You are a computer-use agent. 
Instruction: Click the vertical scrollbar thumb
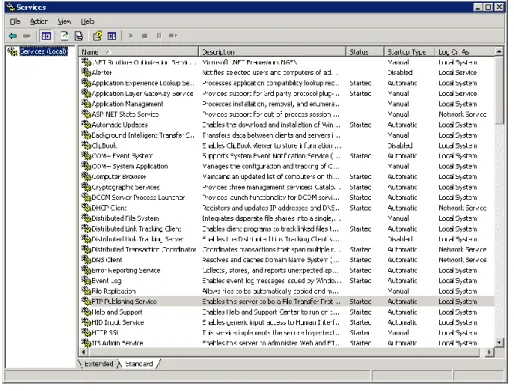pos(499,90)
